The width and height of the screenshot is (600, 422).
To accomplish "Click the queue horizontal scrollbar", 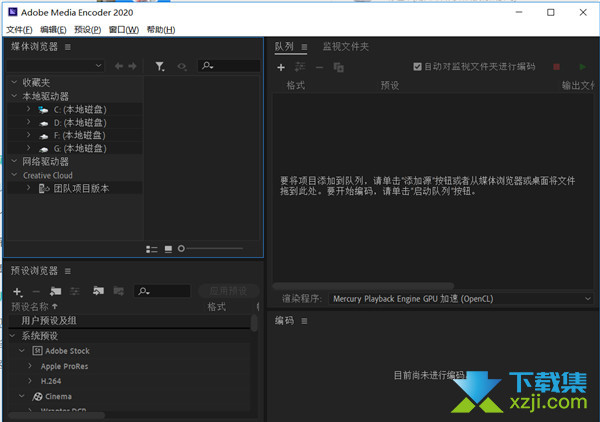I will coord(363,285).
